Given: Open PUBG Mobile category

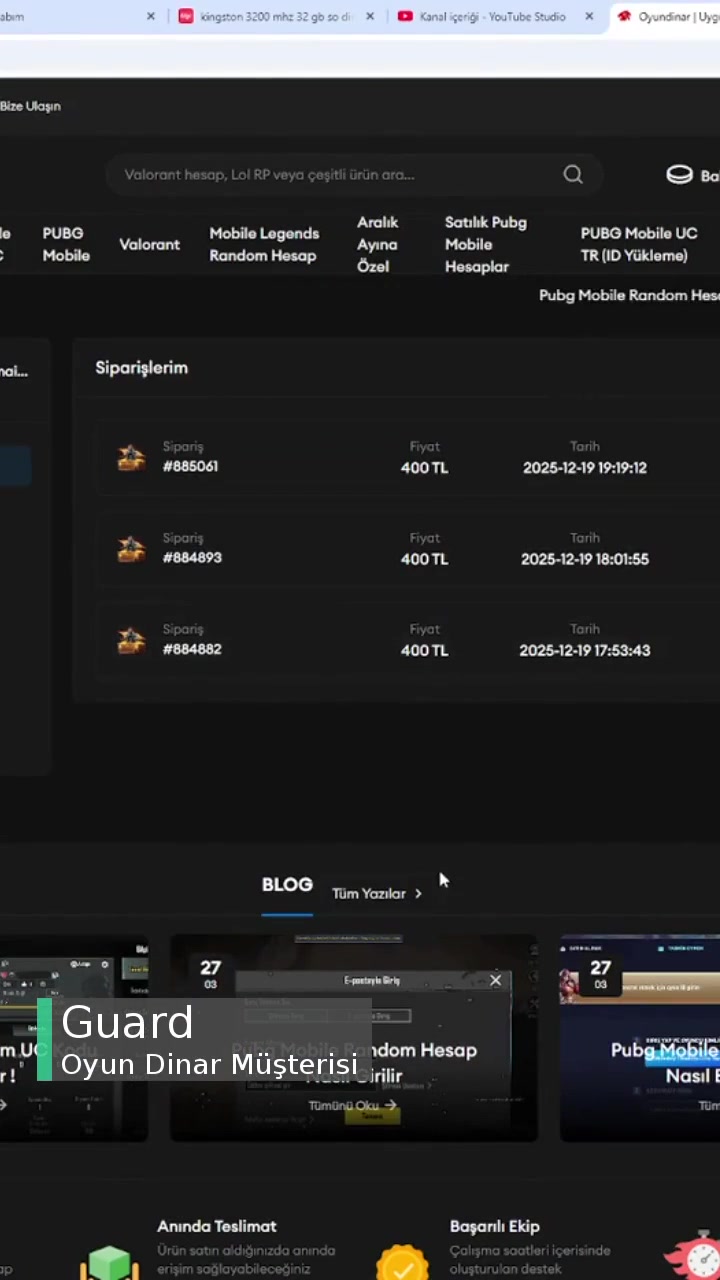Looking at the screenshot, I should click(x=66, y=244).
